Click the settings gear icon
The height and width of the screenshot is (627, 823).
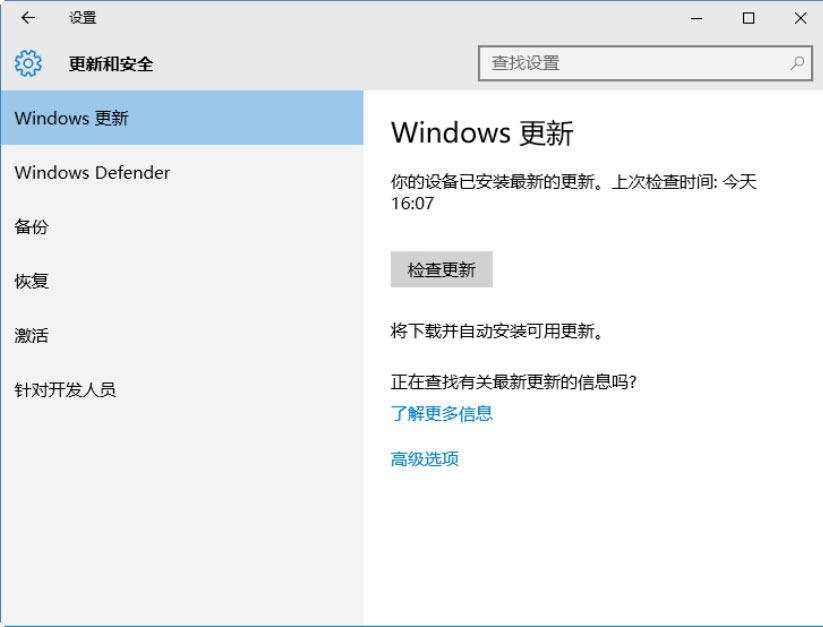click(28, 64)
